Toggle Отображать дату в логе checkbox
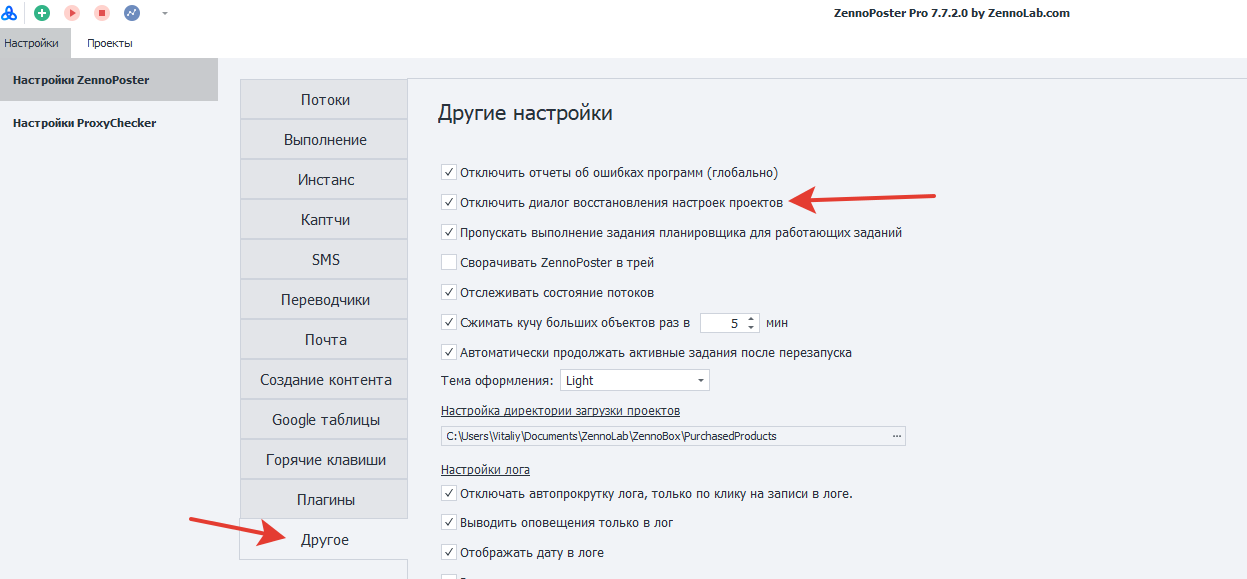1247x579 pixels. (x=449, y=552)
